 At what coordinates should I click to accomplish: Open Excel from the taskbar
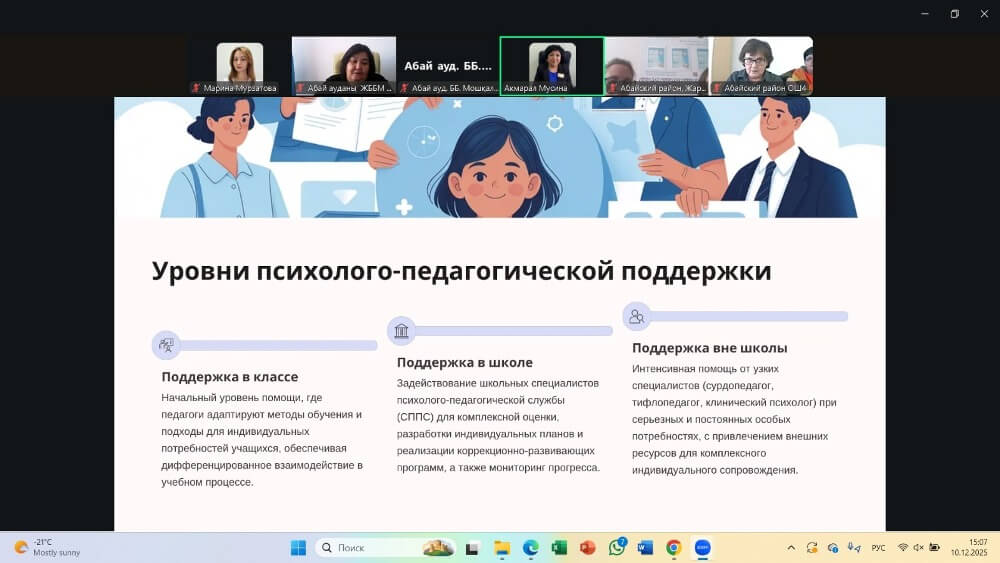point(559,548)
